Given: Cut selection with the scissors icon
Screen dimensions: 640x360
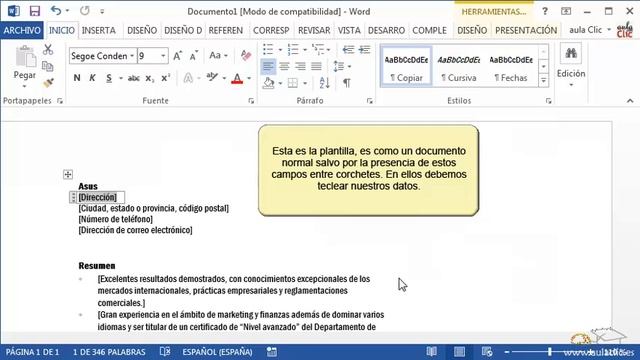Looking at the screenshot, I should pos(48,49).
